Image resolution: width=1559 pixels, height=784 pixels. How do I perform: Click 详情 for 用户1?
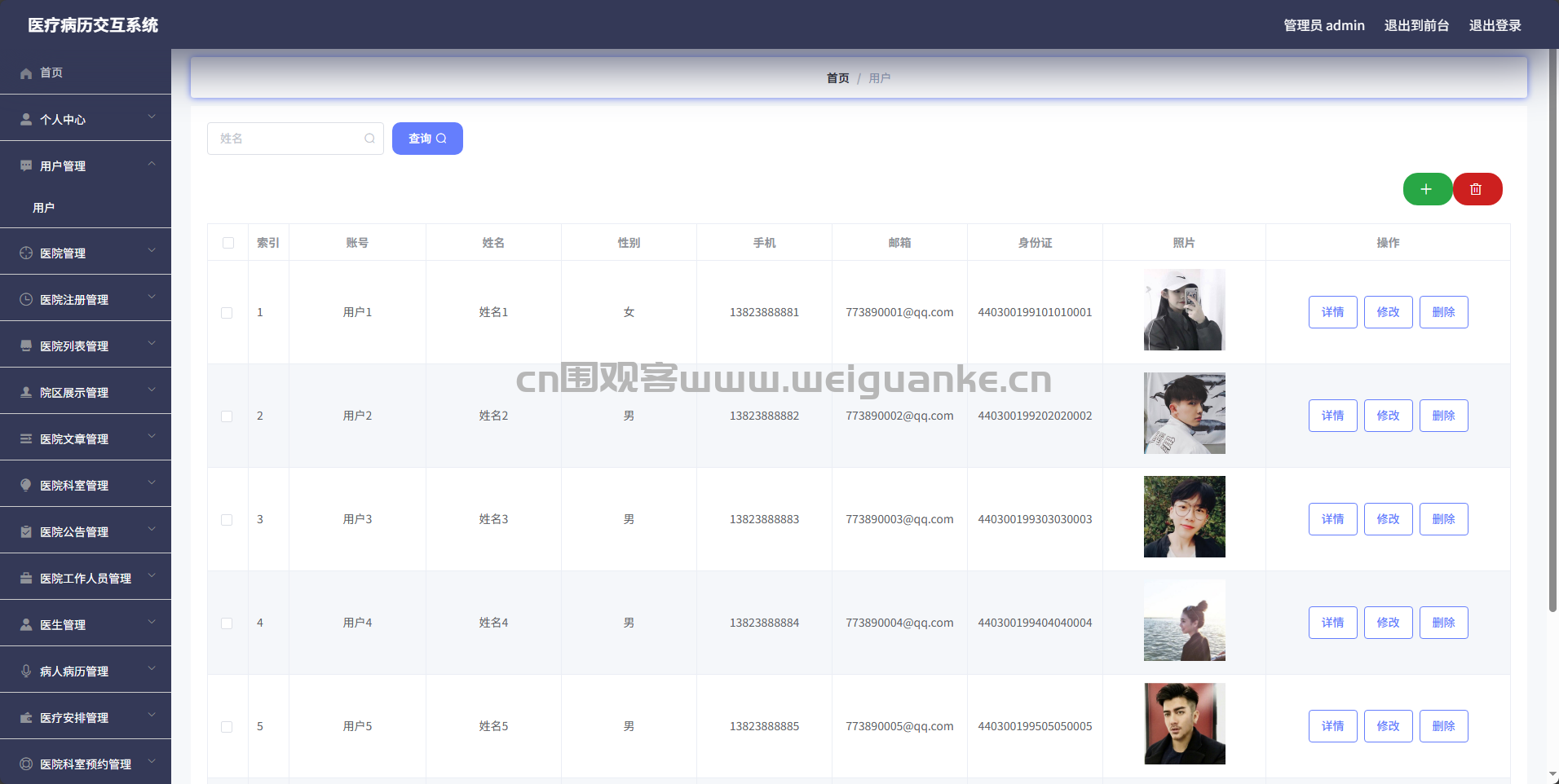pos(1332,312)
